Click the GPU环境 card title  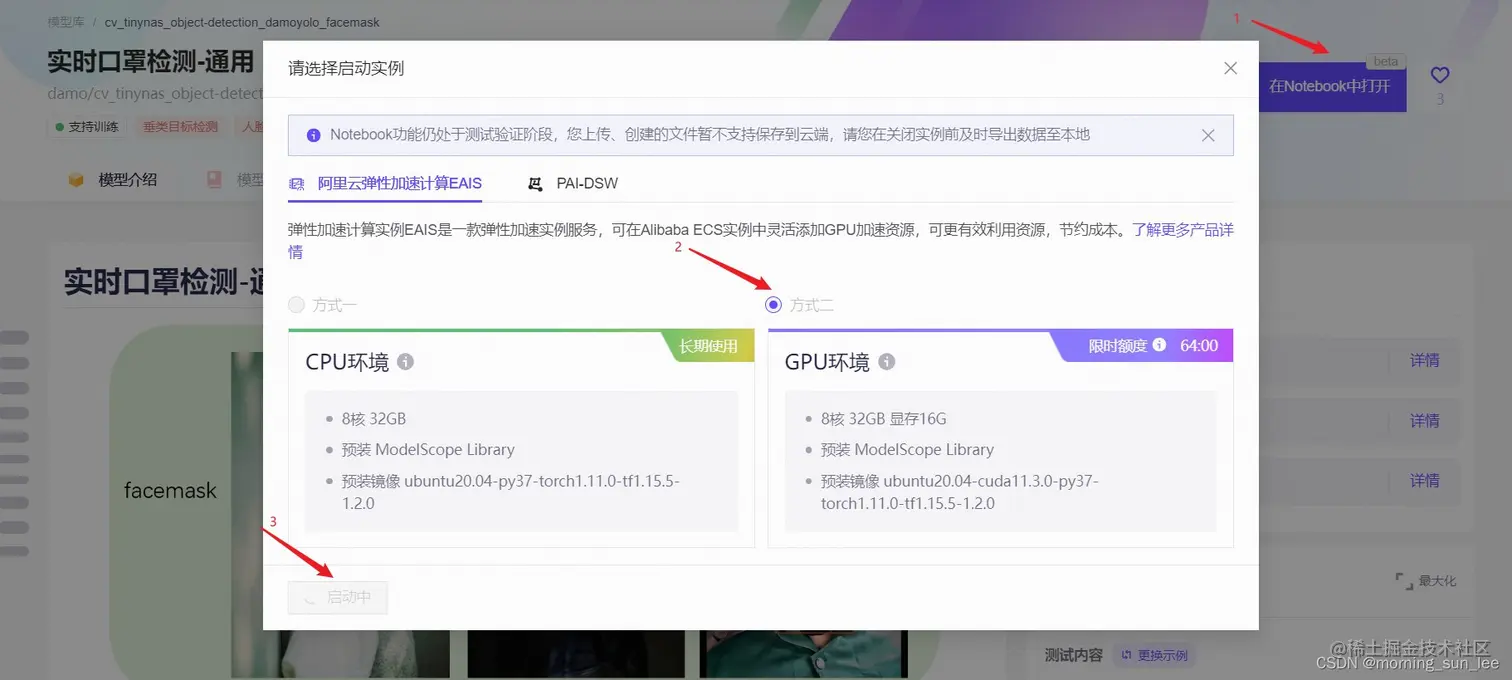coord(827,362)
